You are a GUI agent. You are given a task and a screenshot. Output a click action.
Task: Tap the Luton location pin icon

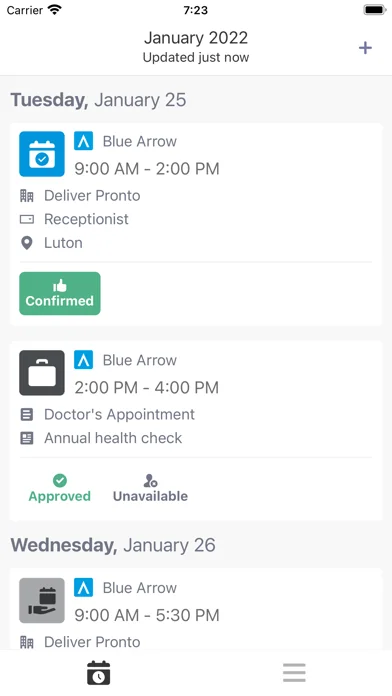(27, 243)
